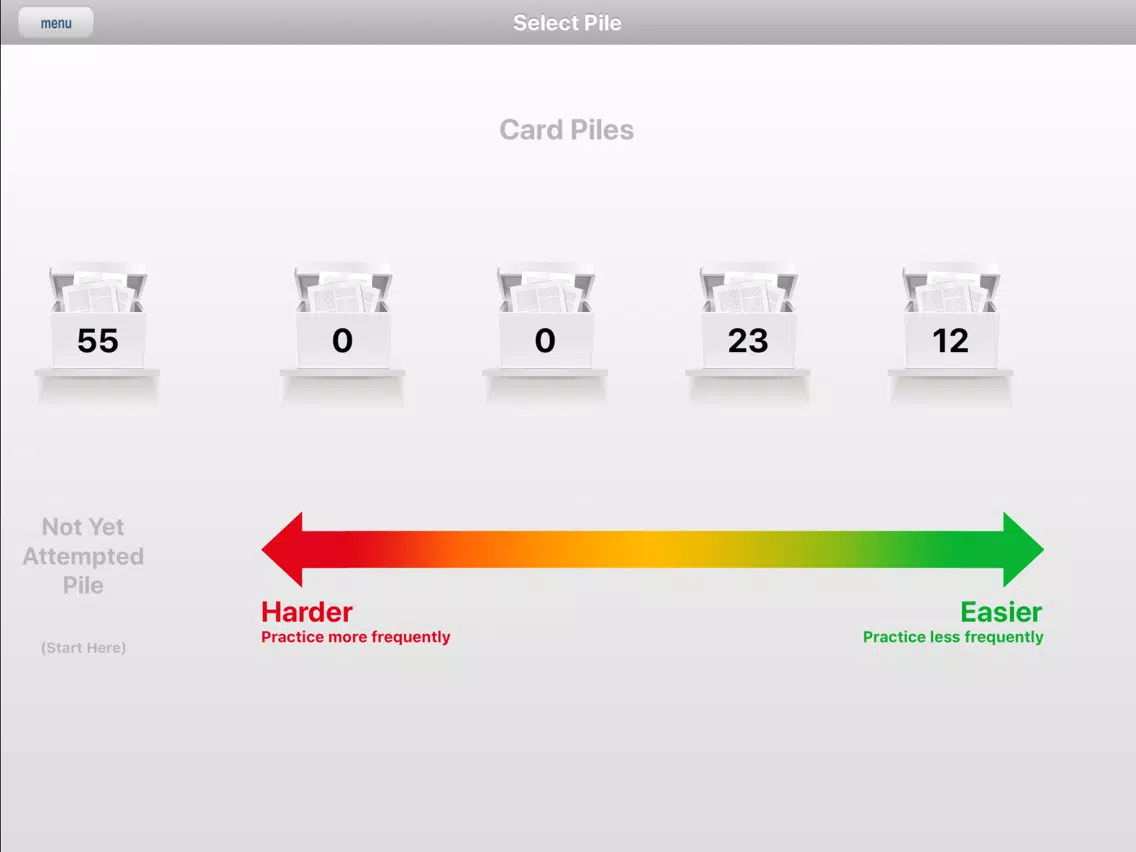Click the '(Start Here)' text
The image size is (1136, 852).
[x=83, y=648]
